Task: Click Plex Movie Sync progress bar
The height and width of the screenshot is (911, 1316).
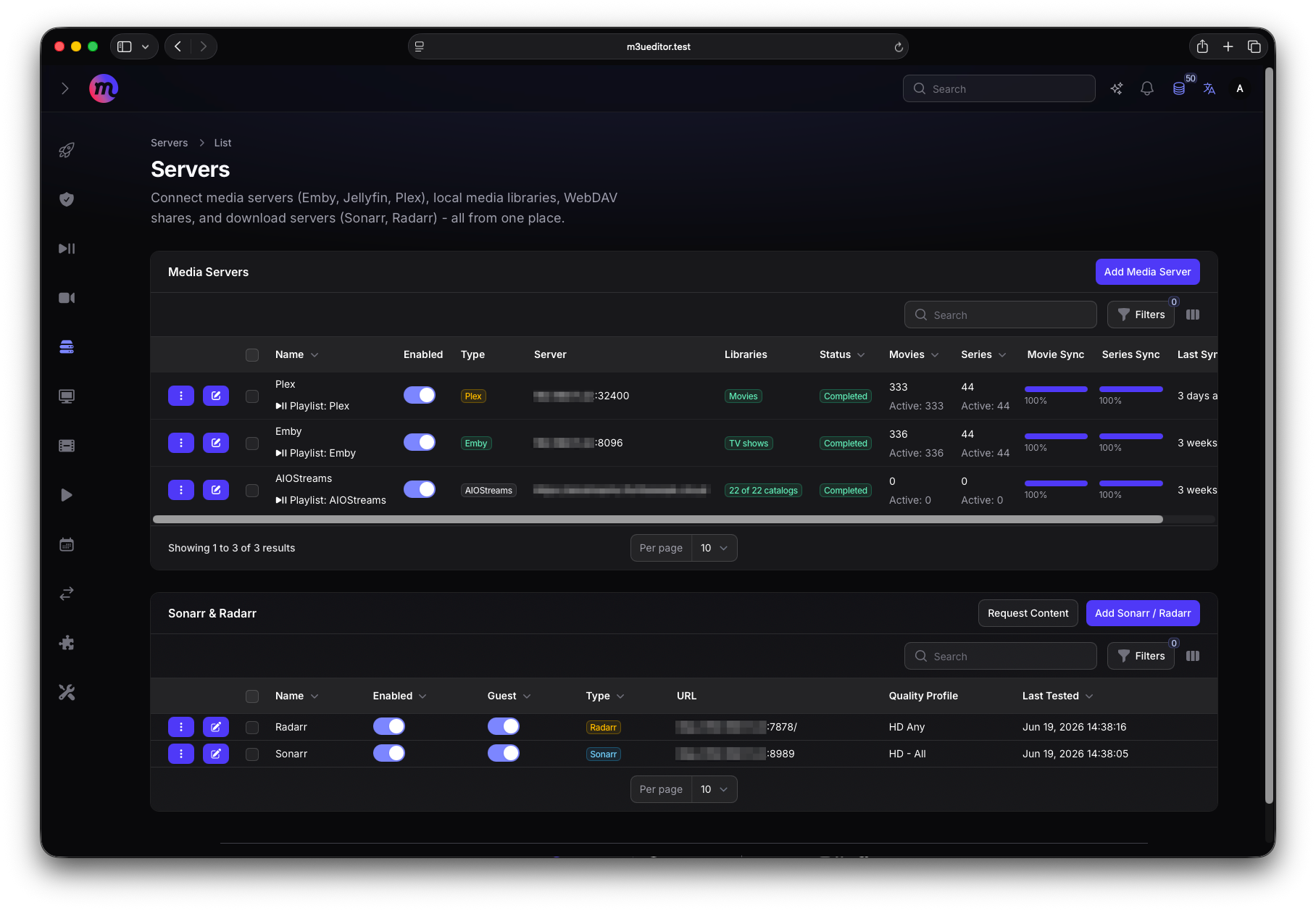Action: [x=1056, y=389]
